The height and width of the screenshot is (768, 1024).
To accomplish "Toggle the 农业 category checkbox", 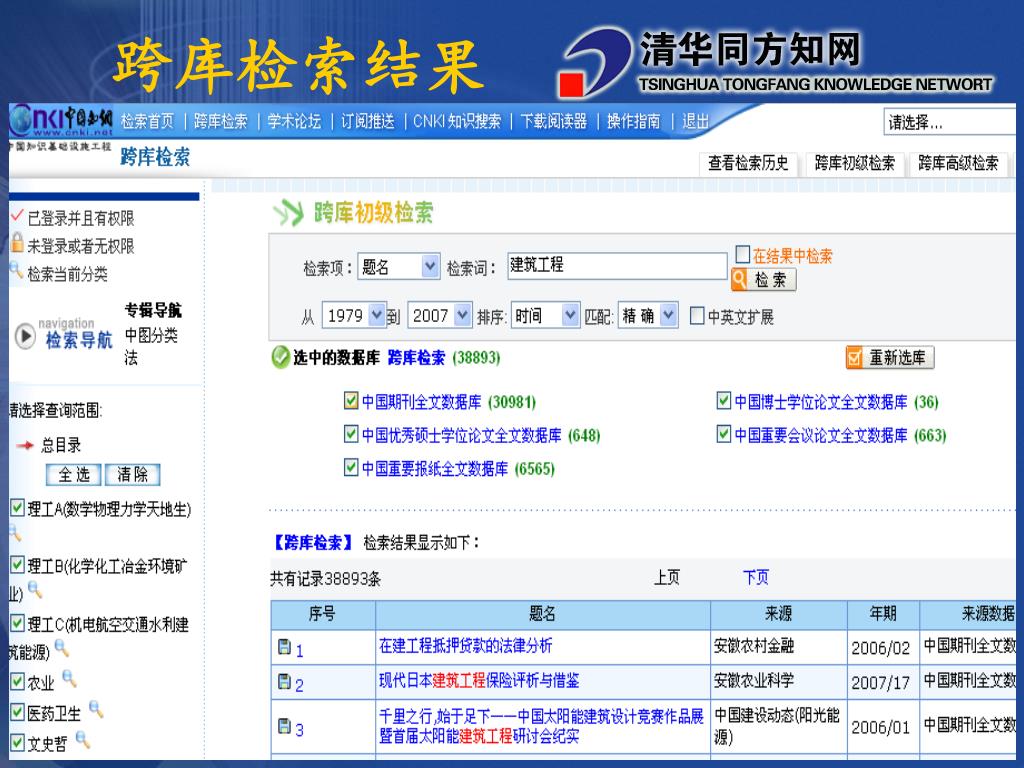I will [18, 681].
